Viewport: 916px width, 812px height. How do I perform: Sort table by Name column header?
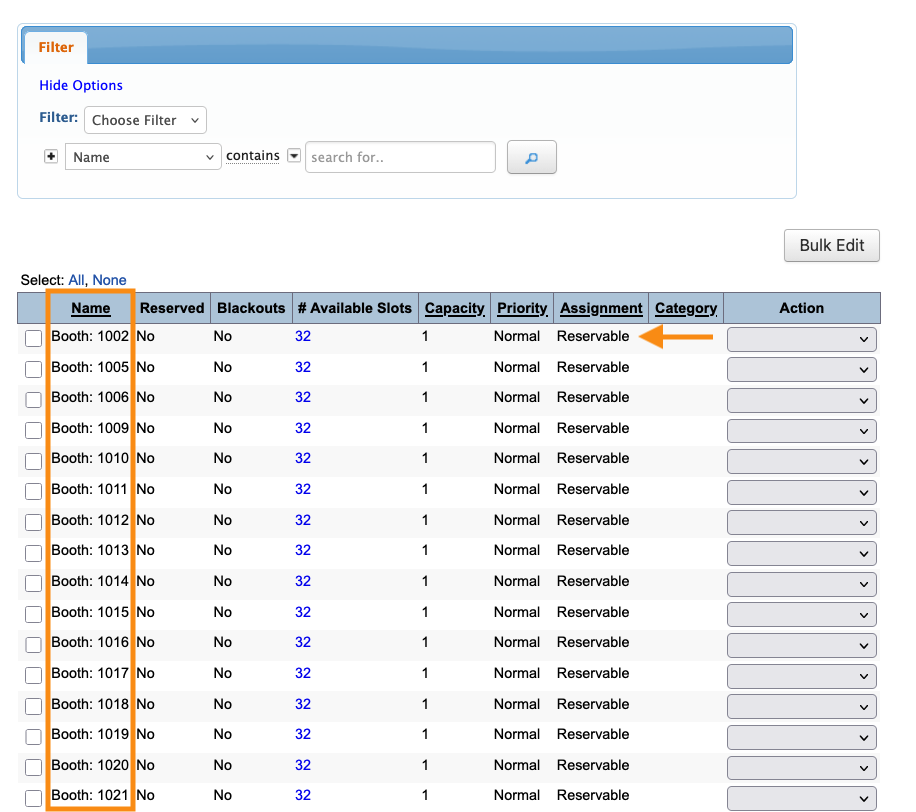(x=90, y=308)
